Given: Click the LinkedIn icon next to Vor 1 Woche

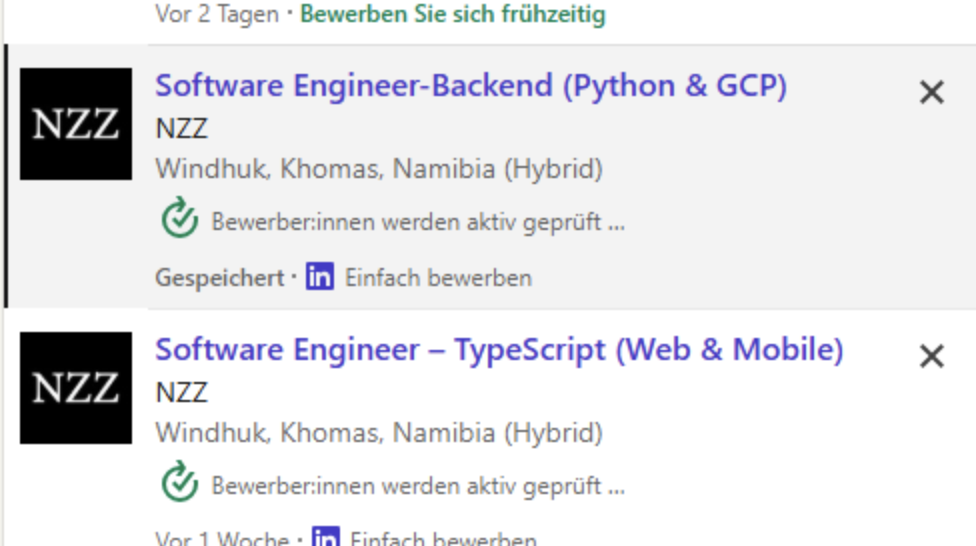Looking at the screenshot, I should (325, 539).
